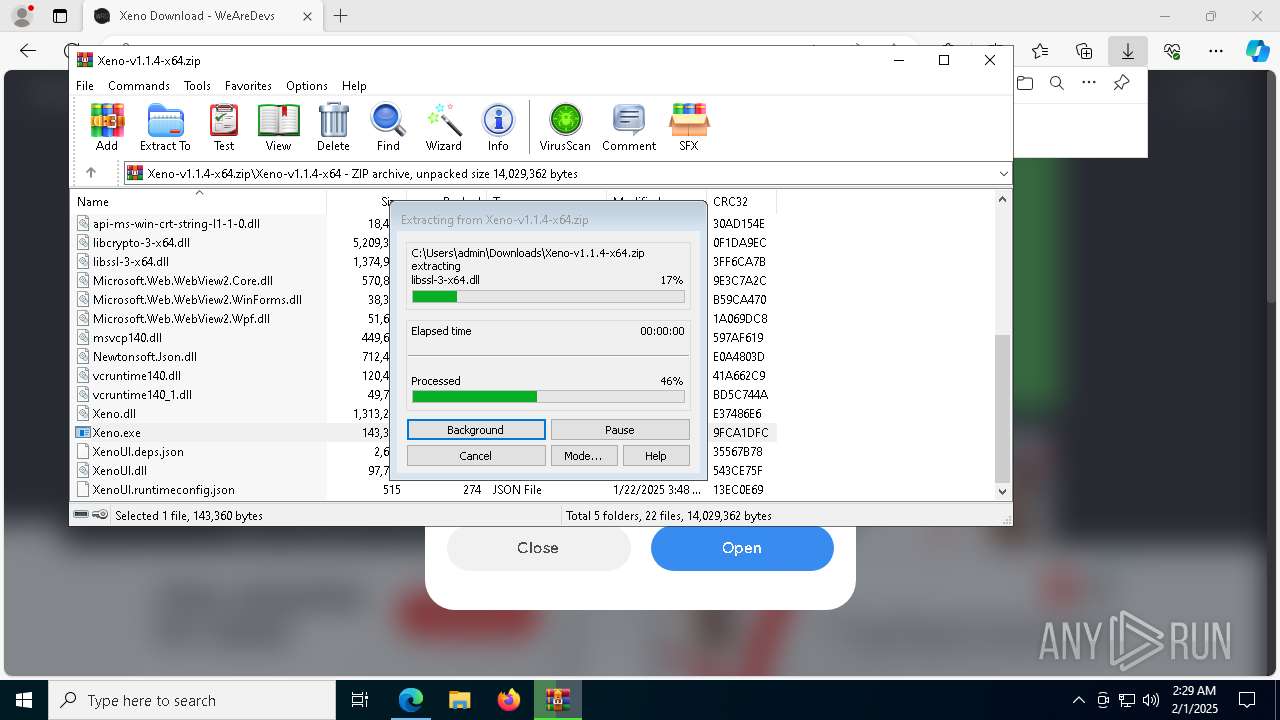Open the Commands menu

click(139, 86)
